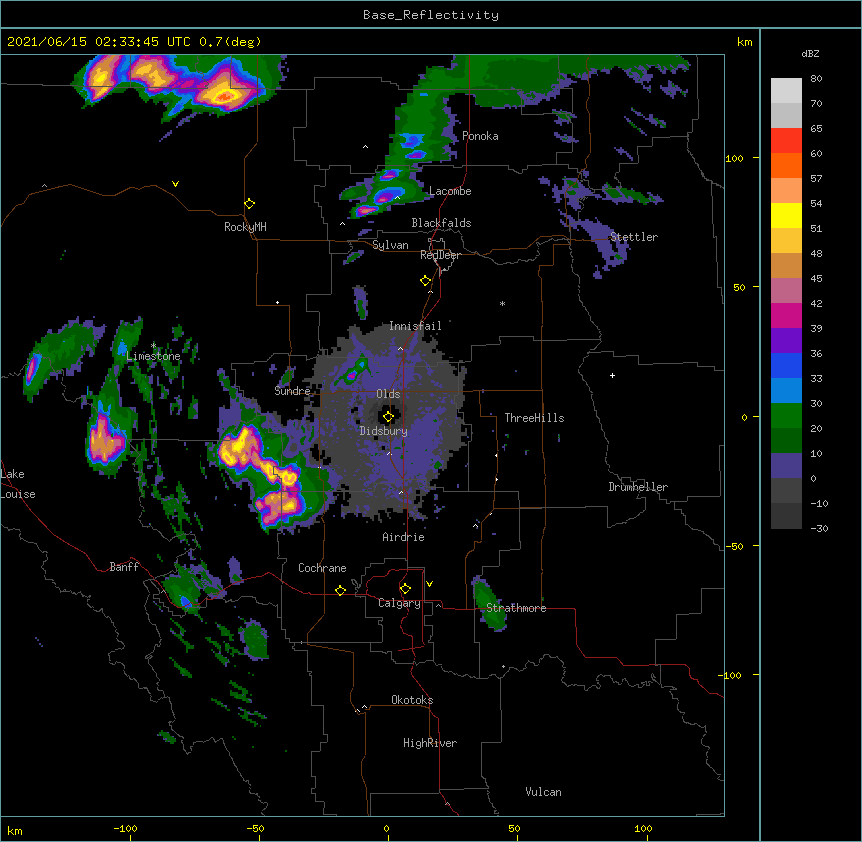Click the Airdrie city label
This screenshot has width=862, height=842.
(403, 537)
